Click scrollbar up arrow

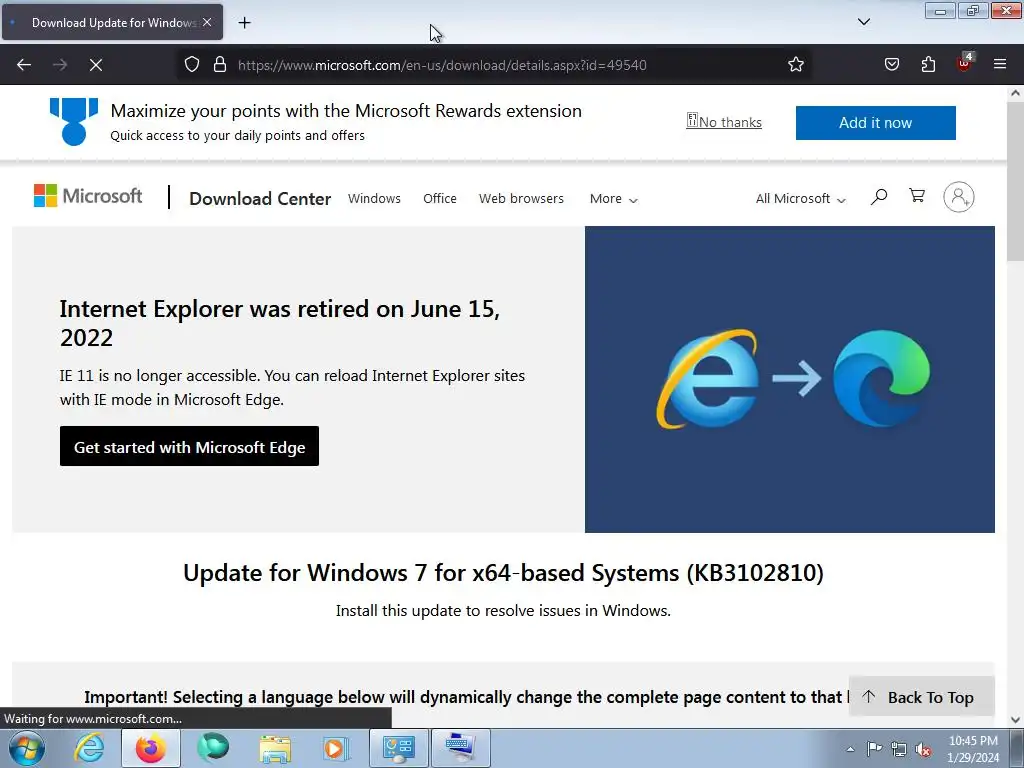click(x=1015, y=93)
